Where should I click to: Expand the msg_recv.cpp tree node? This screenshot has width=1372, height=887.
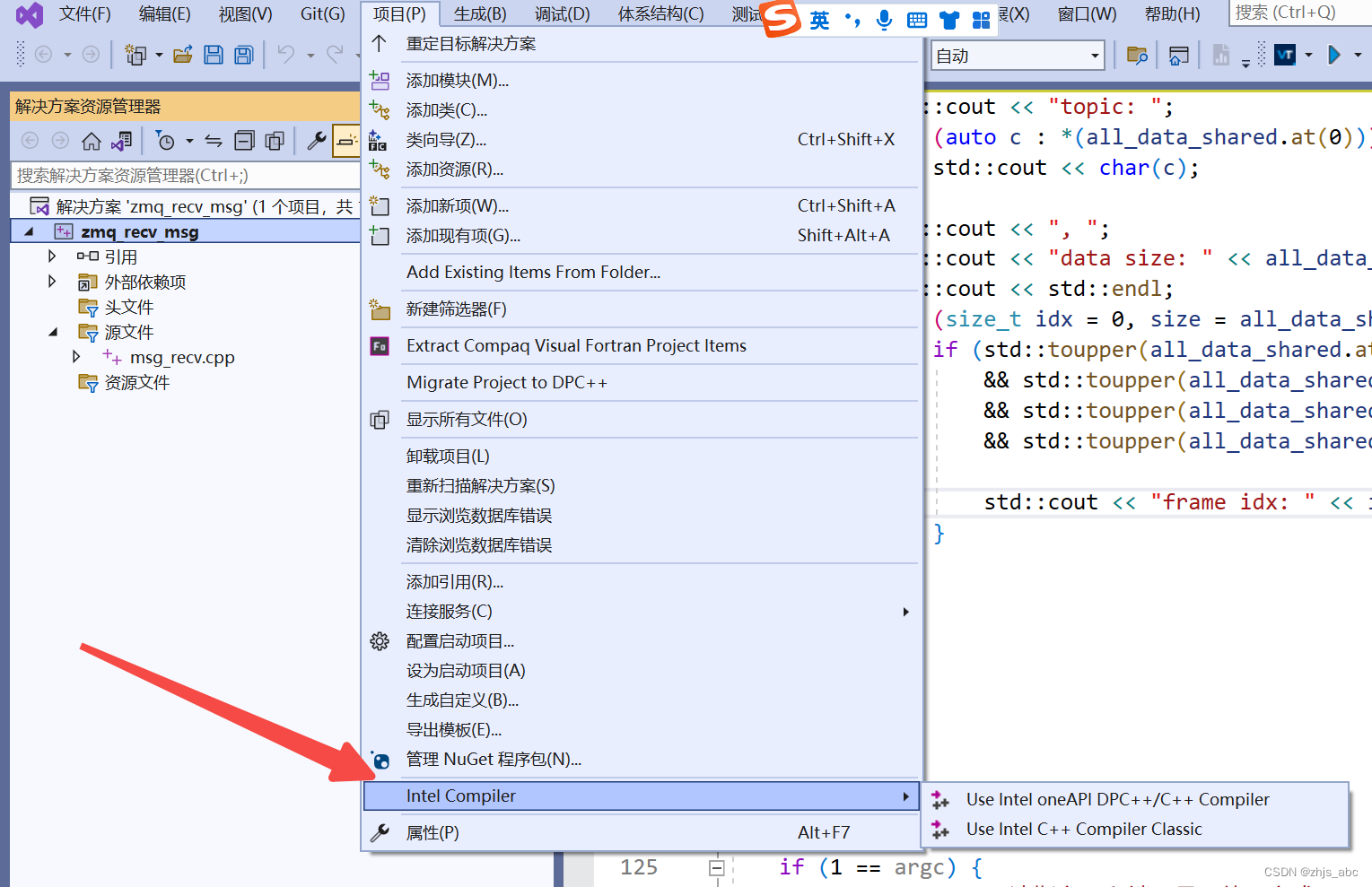pos(76,357)
